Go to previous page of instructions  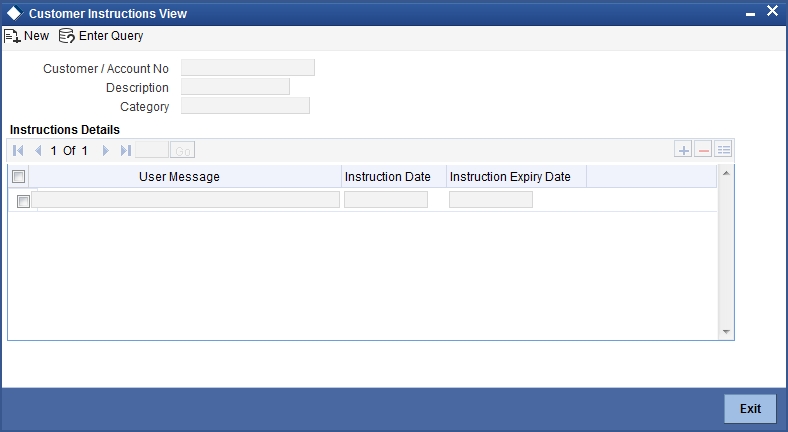point(38,150)
